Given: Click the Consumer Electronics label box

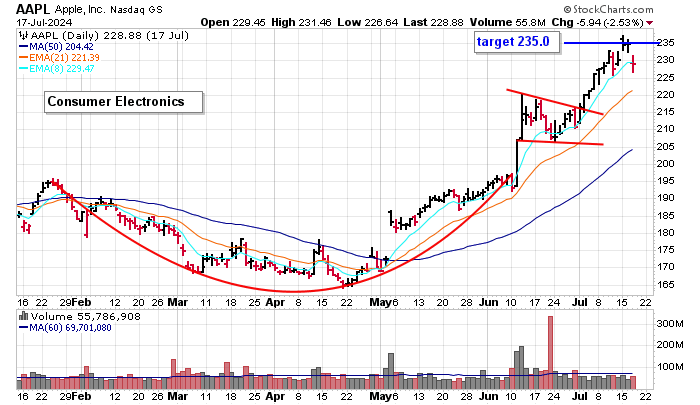Looking at the screenshot, I should pyautogui.click(x=124, y=102).
